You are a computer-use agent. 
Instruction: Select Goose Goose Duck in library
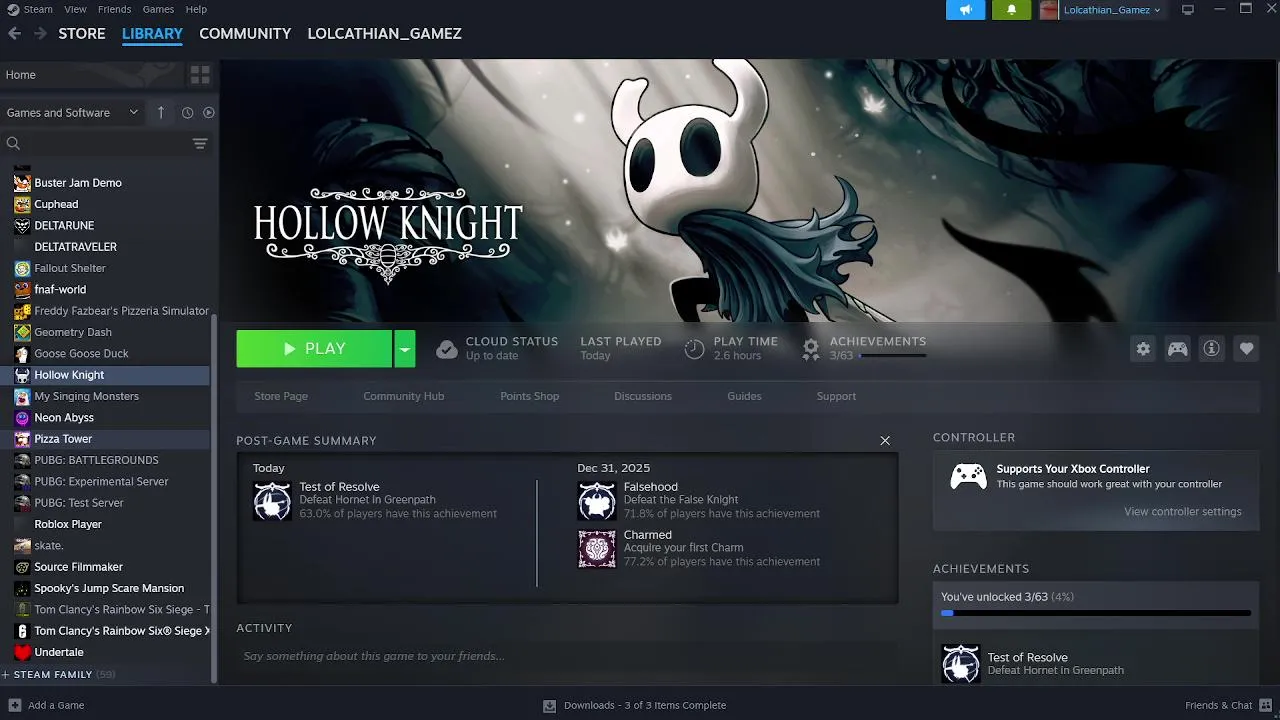coord(106,354)
